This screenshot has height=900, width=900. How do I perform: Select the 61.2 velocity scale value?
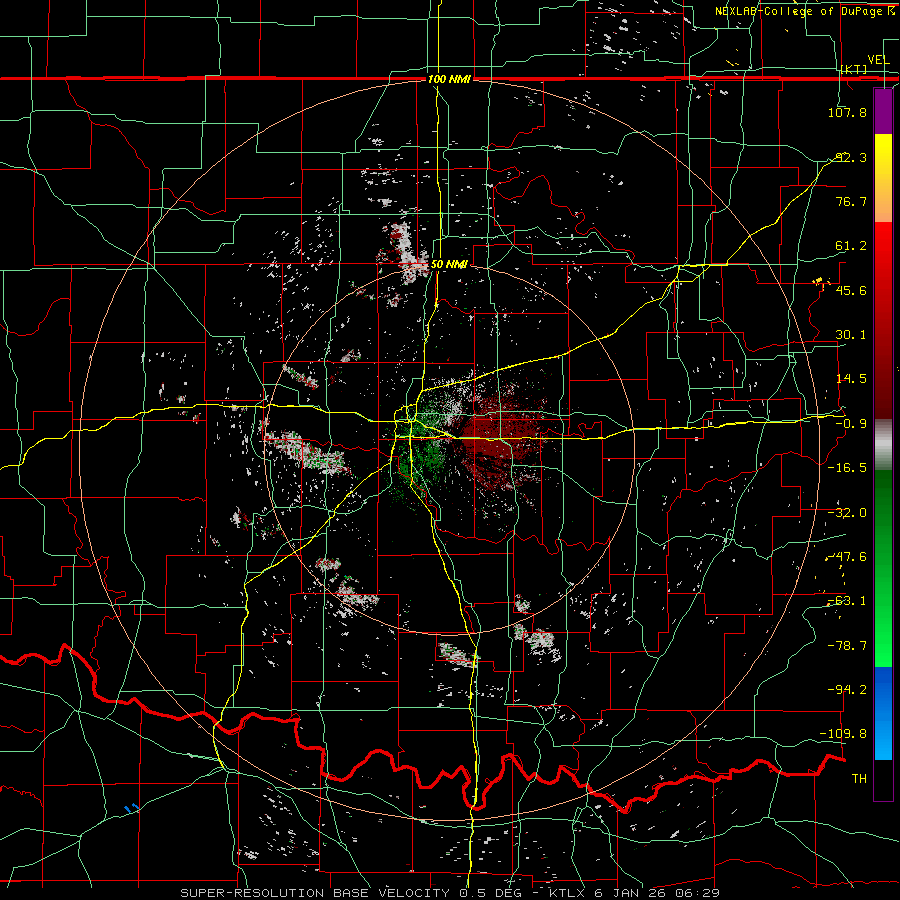pos(851,246)
